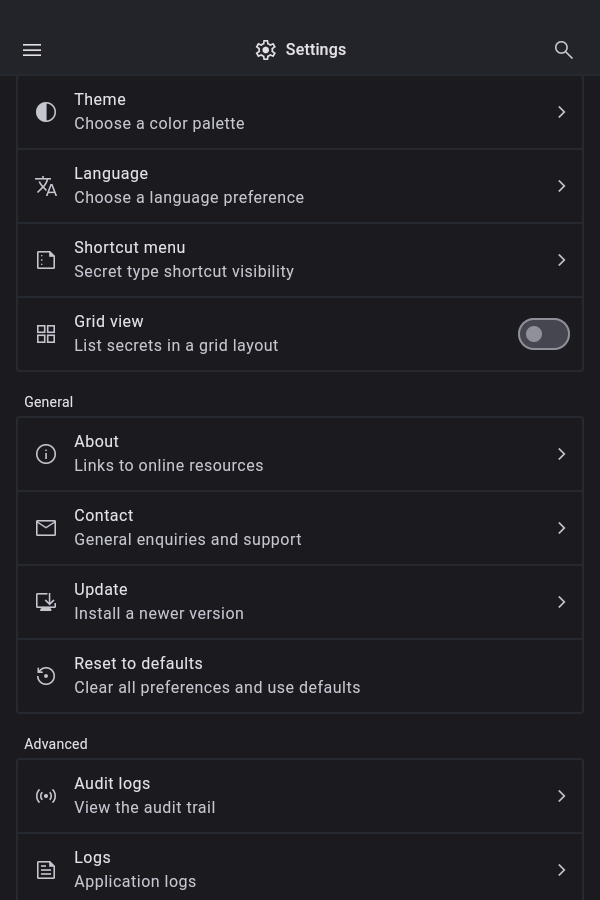600x900 pixels.
Task: Click the Update download icon
Action: click(46, 602)
